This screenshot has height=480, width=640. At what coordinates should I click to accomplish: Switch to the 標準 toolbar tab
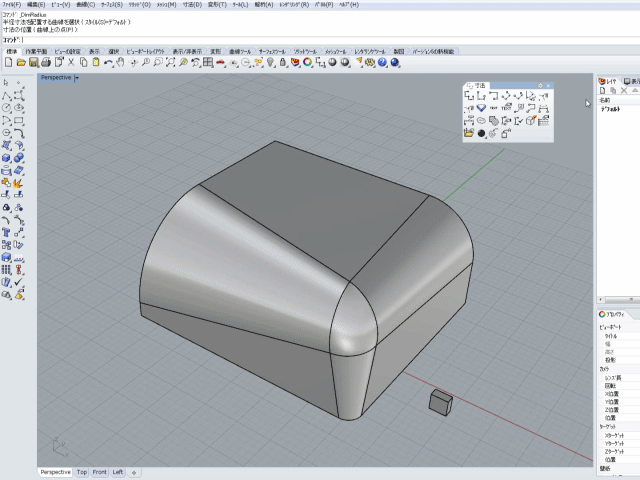(x=12, y=51)
